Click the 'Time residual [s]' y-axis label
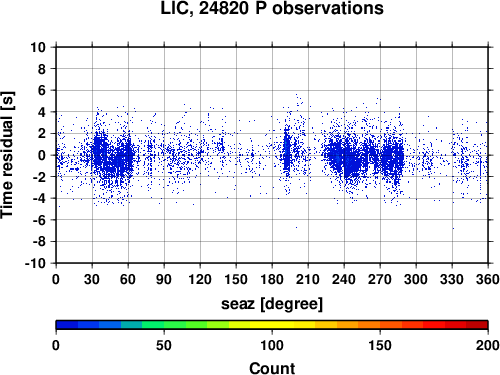500x375 pixels. 7,155
